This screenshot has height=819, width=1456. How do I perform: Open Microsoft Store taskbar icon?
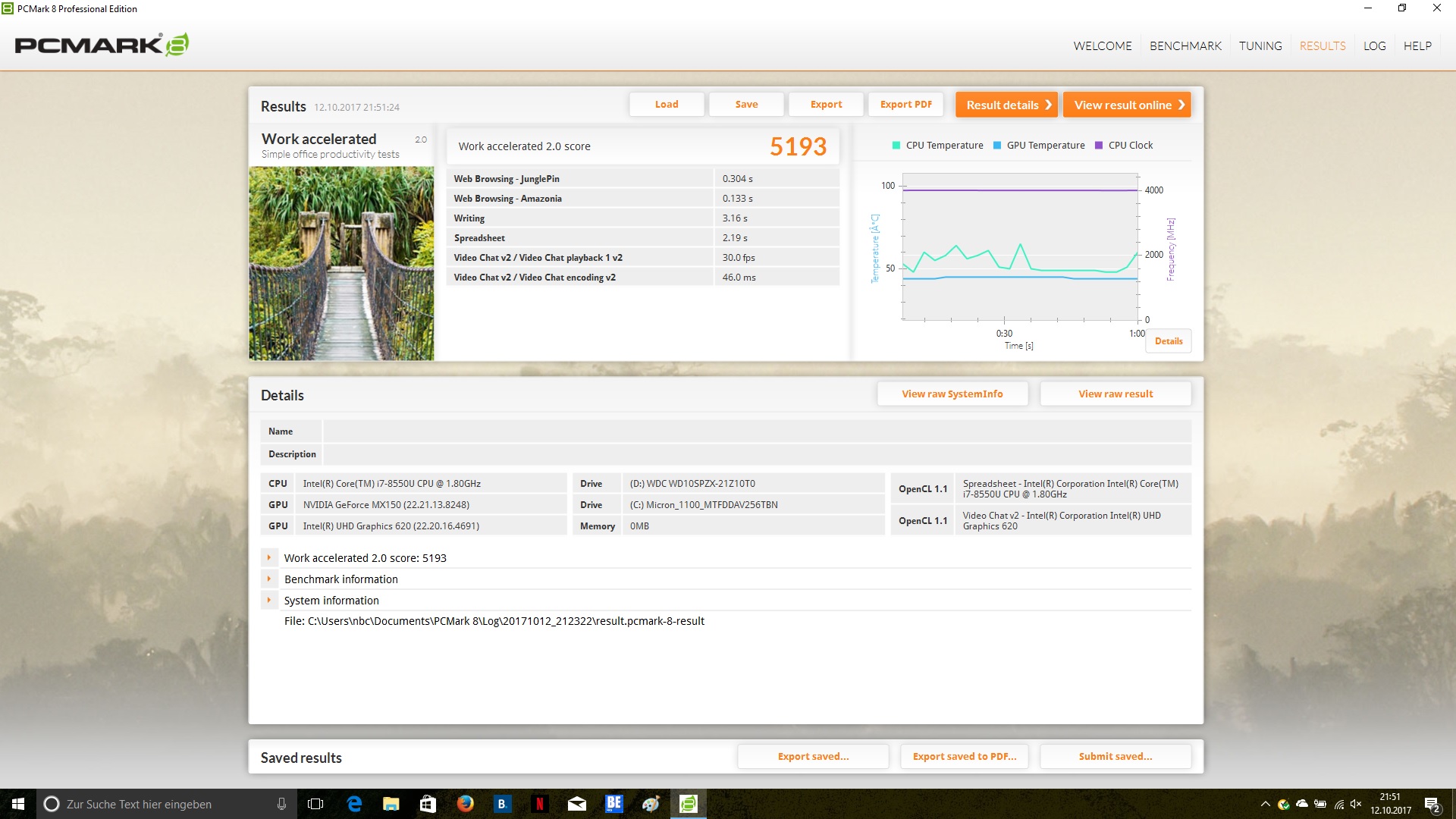[428, 804]
